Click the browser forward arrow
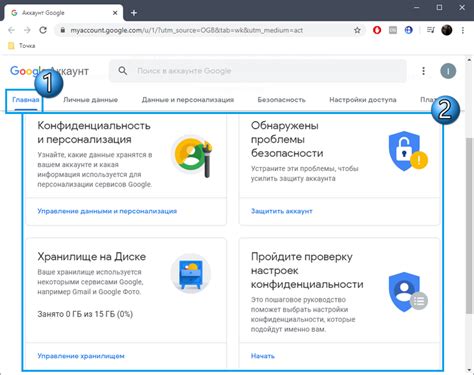 [x=27, y=30]
